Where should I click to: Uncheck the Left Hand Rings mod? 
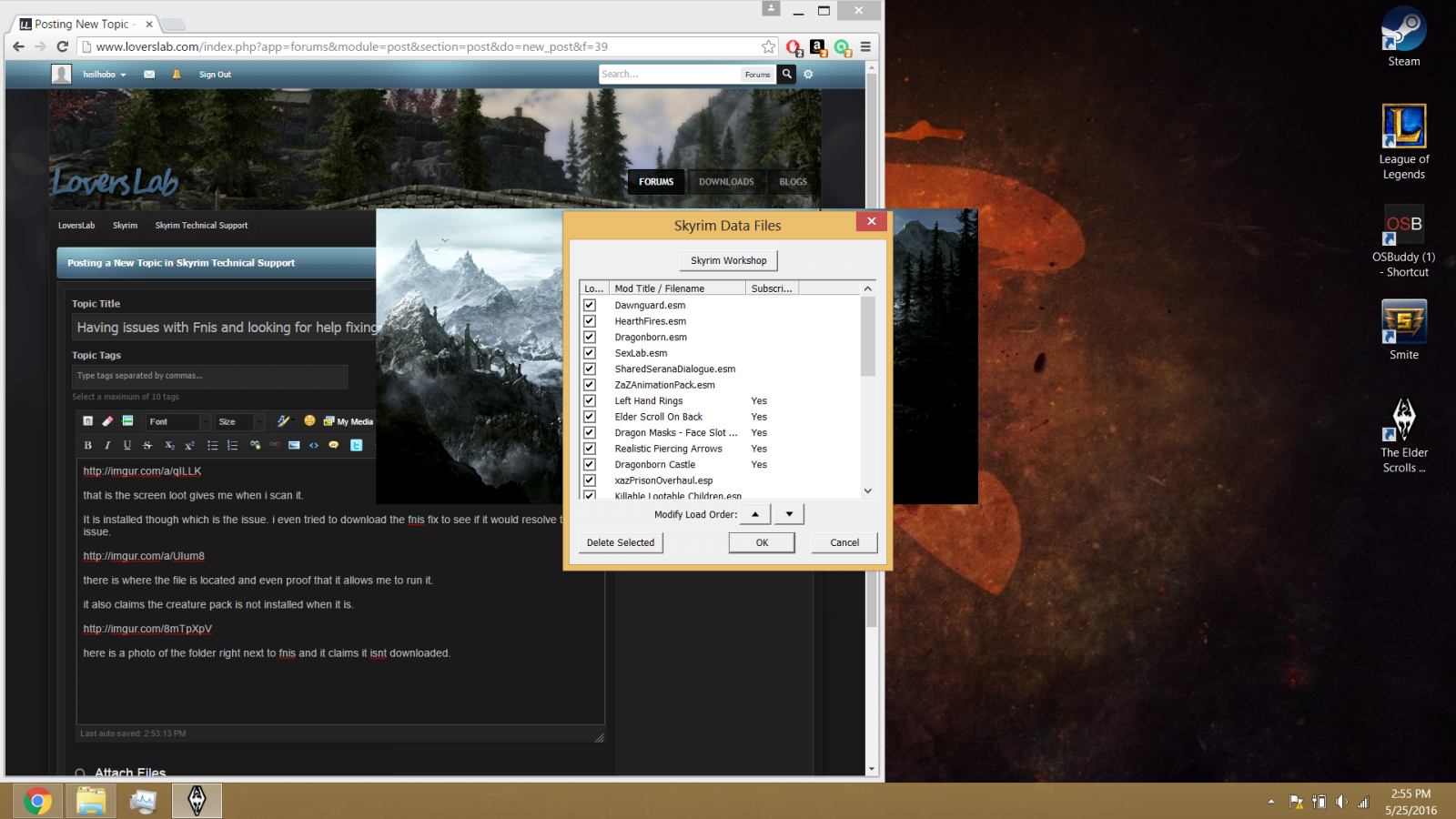tap(590, 400)
